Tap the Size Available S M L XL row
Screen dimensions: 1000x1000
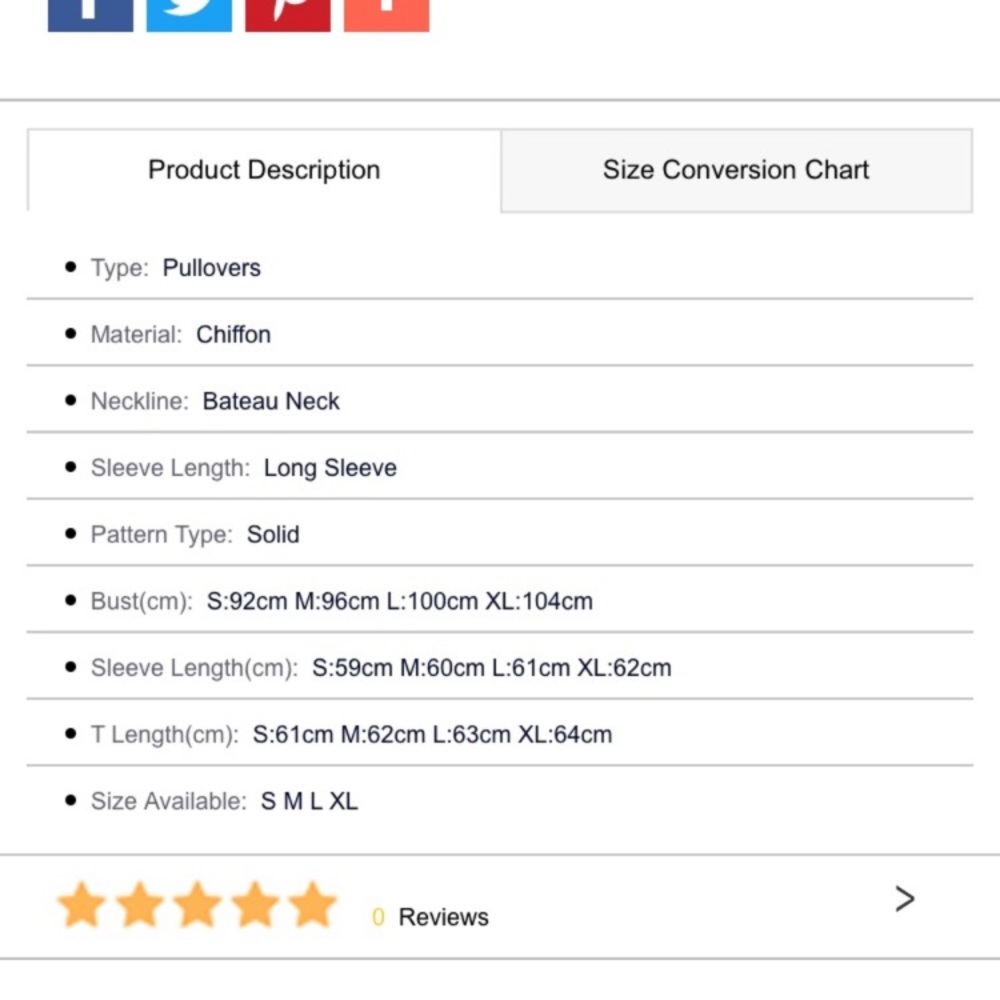click(309, 801)
